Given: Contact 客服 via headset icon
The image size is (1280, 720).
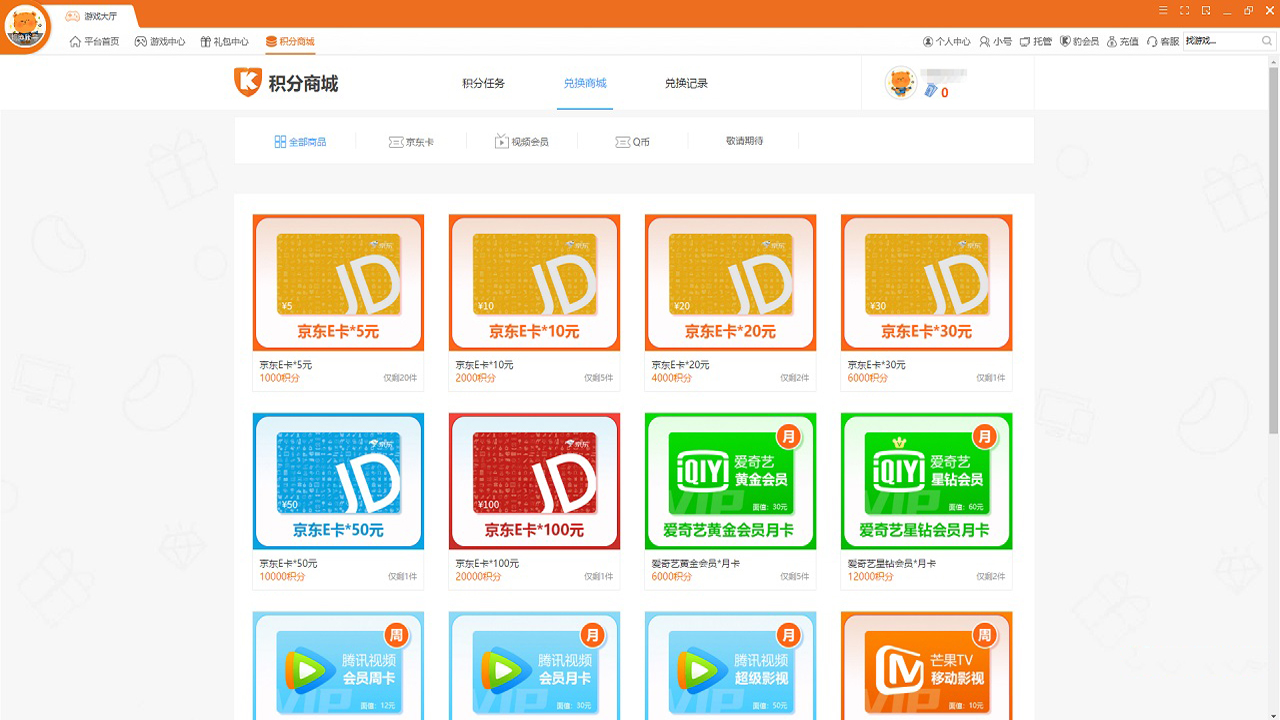Looking at the screenshot, I should click(1152, 42).
